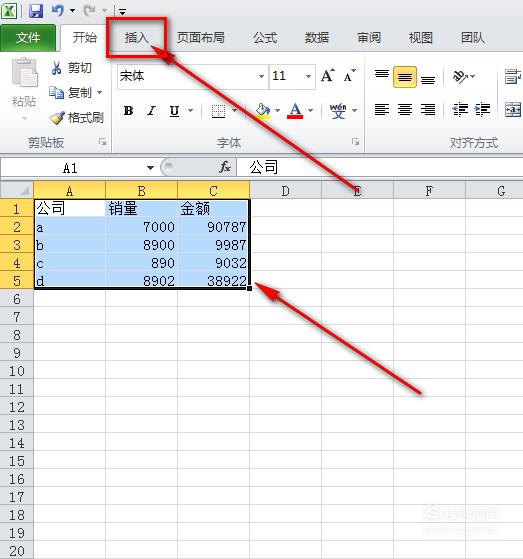Open the 字体 font dialog launcher
523x559 pixels.
click(x=355, y=142)
